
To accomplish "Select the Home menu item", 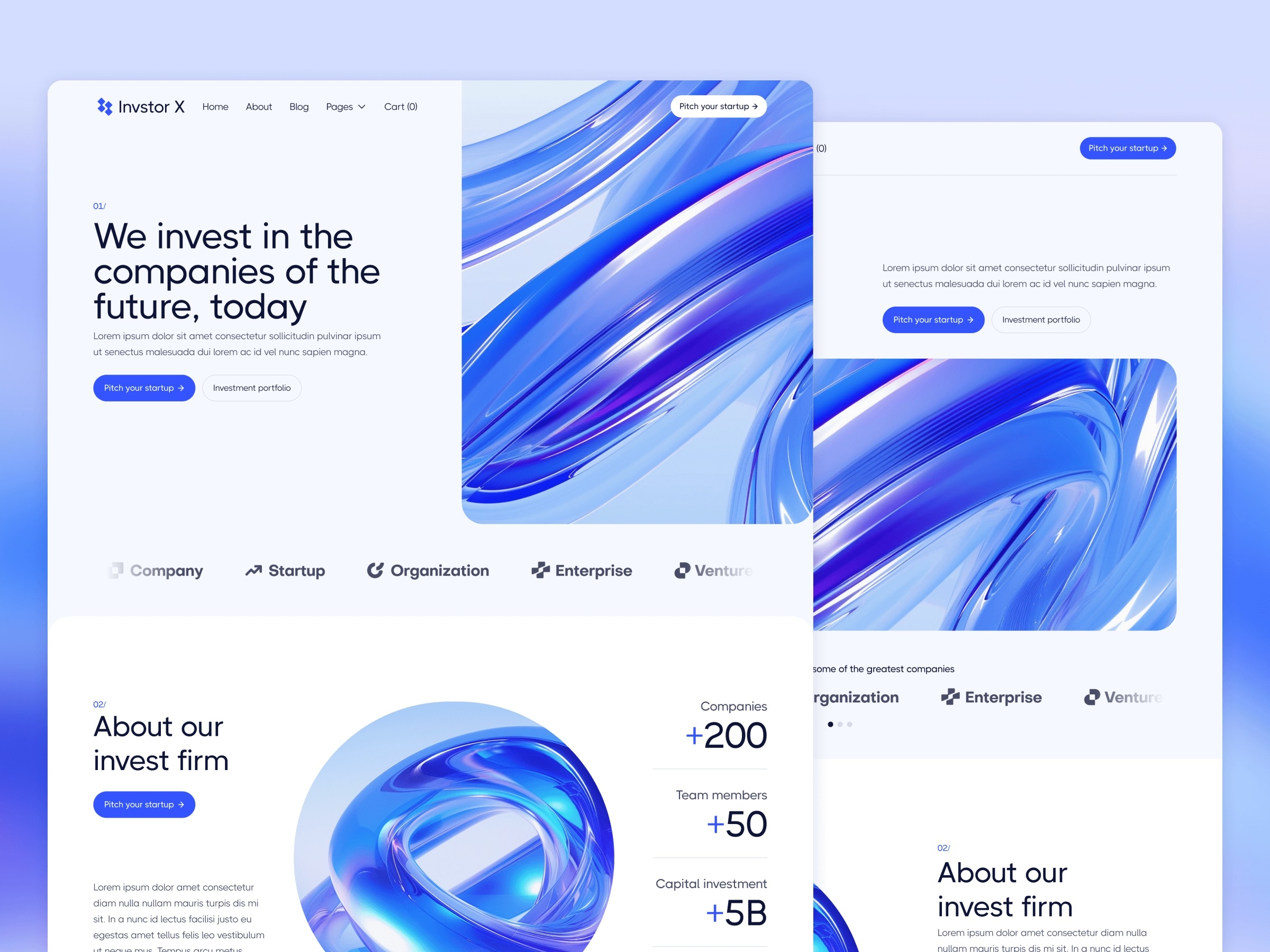I will tap(213, 106).
